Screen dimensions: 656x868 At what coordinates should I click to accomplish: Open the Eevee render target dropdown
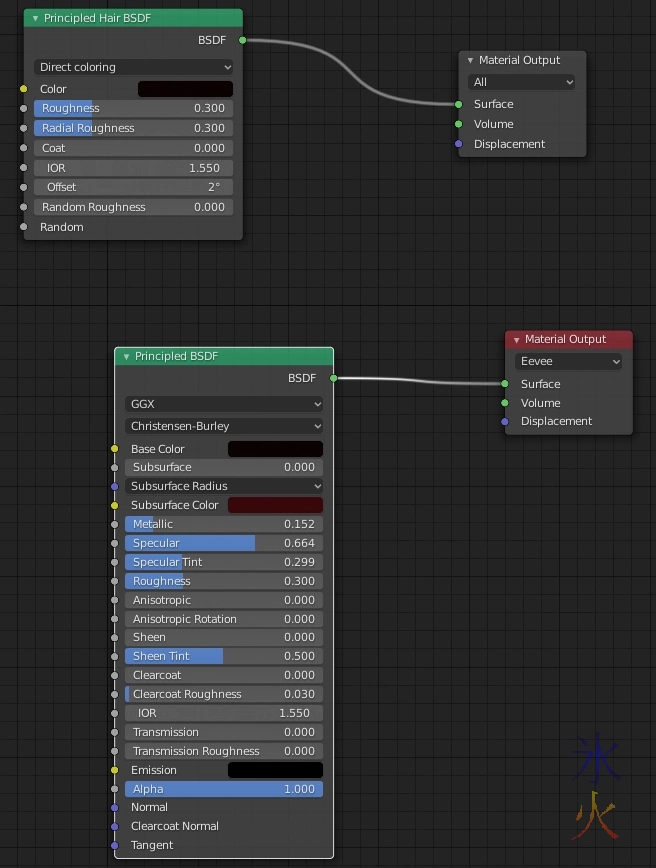click(x=568, y=361)
